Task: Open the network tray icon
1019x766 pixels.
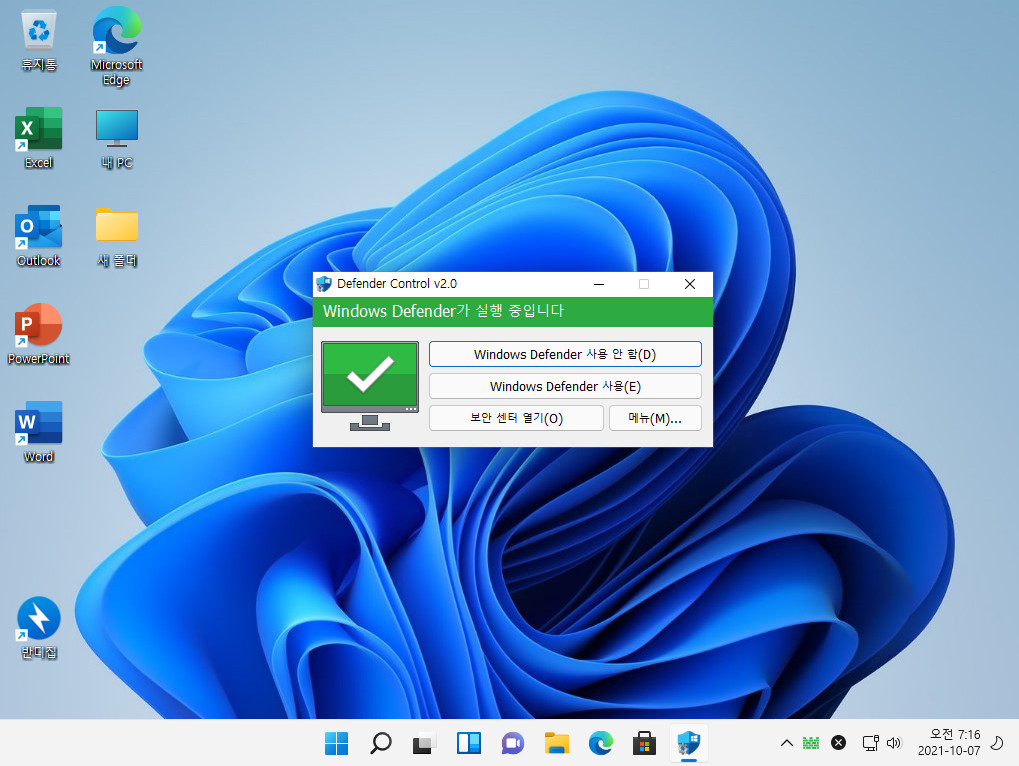Action: (x=870, y=743)
